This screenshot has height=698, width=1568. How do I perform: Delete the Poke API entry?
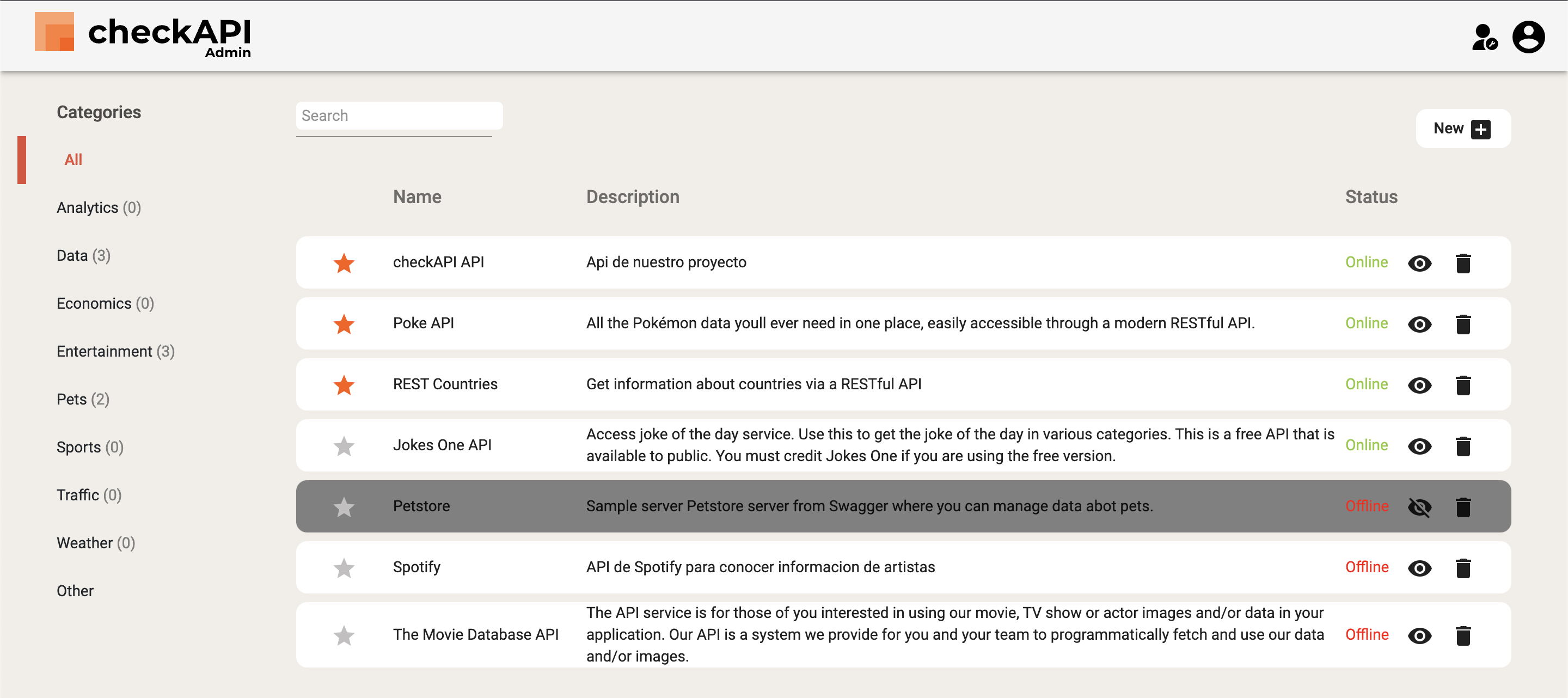1463,324
